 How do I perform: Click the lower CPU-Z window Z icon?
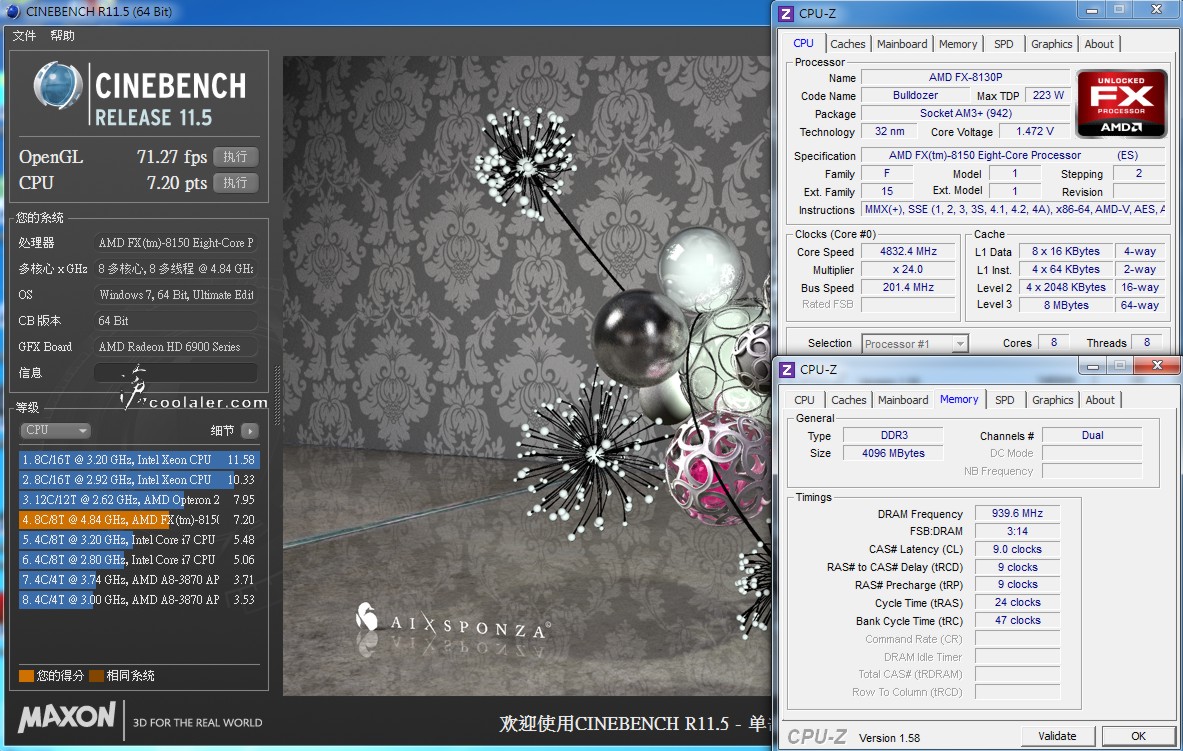point(787,369)
